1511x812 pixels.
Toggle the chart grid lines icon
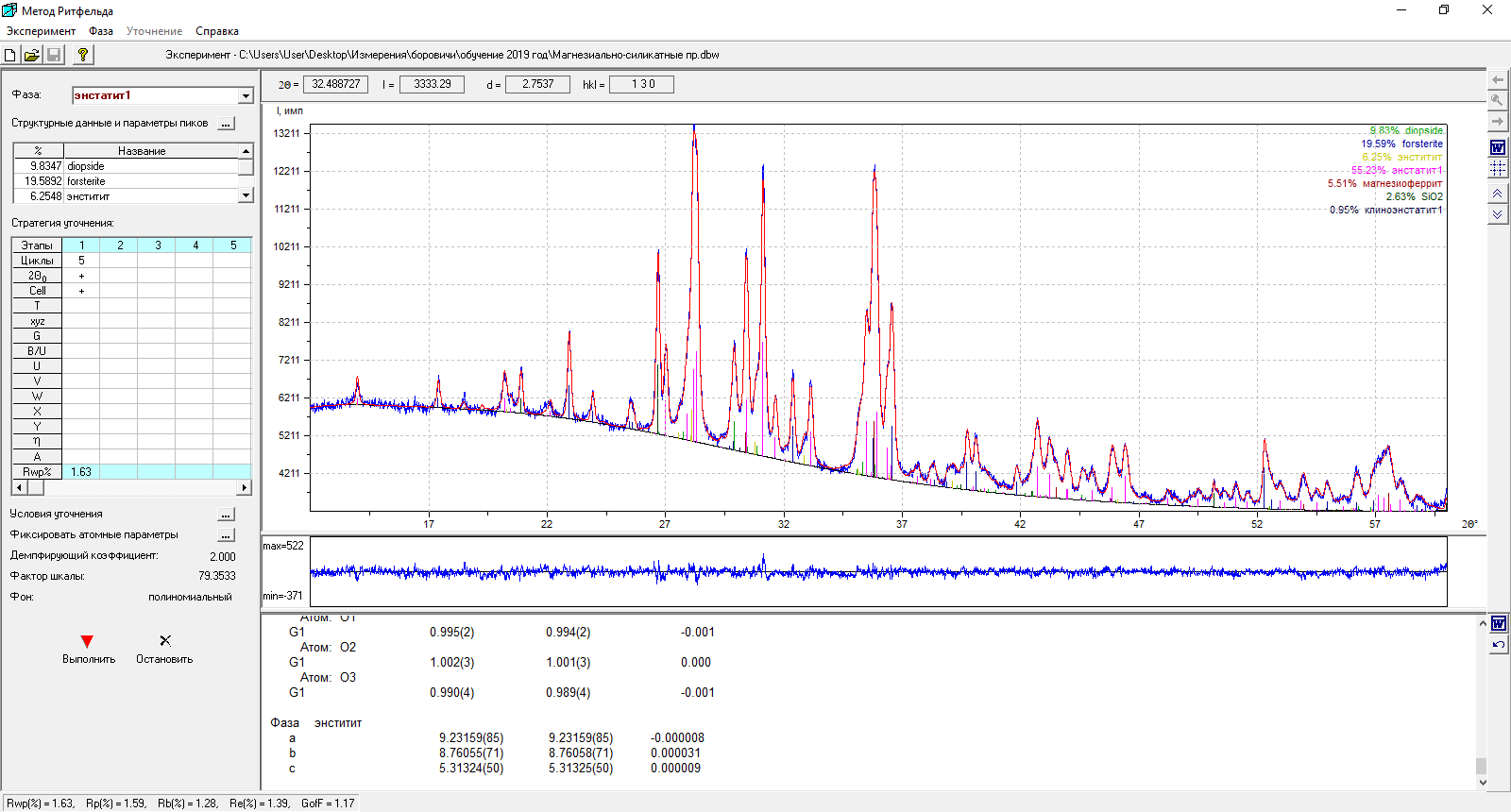[x=1498, y=168]
